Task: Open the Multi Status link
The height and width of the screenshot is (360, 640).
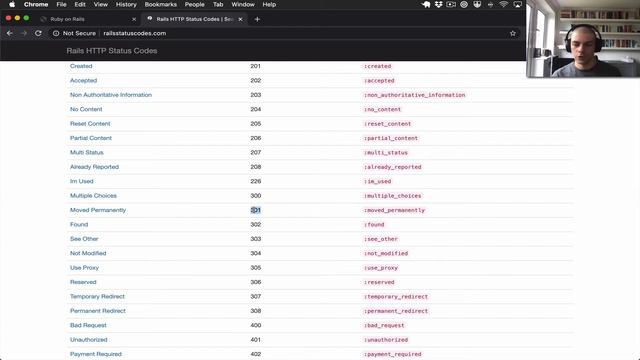Action: tap(87, 152)
